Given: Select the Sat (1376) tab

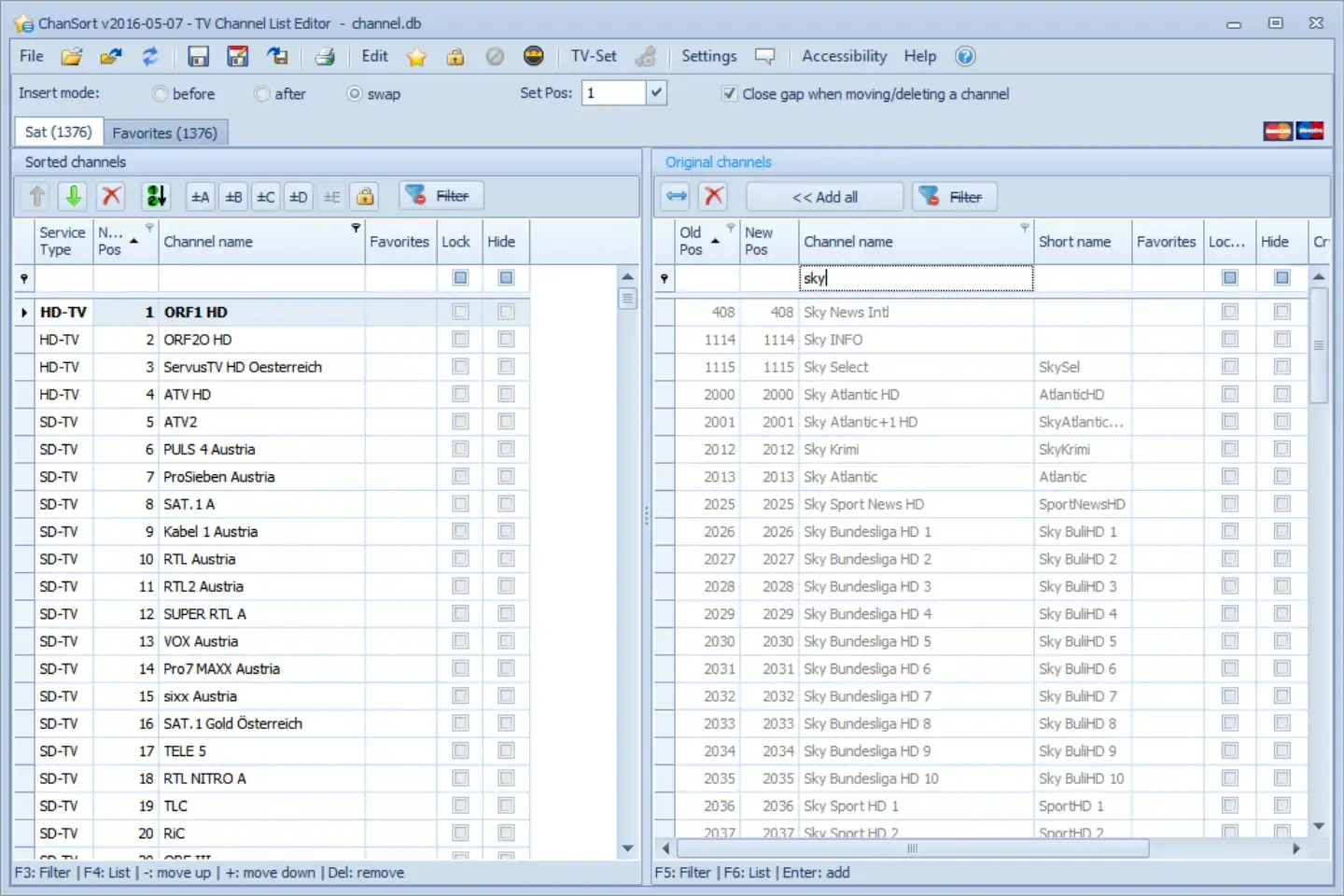Looking at the screenshot, I should 58,132.
